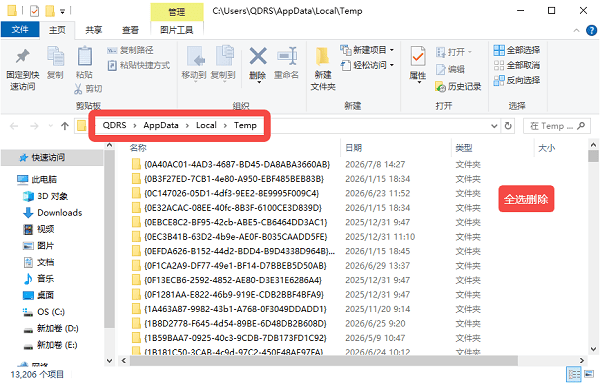Open the 图片工具 ribbon tab
The width and height of the screenshot is (600, 383).
[176, 30]
